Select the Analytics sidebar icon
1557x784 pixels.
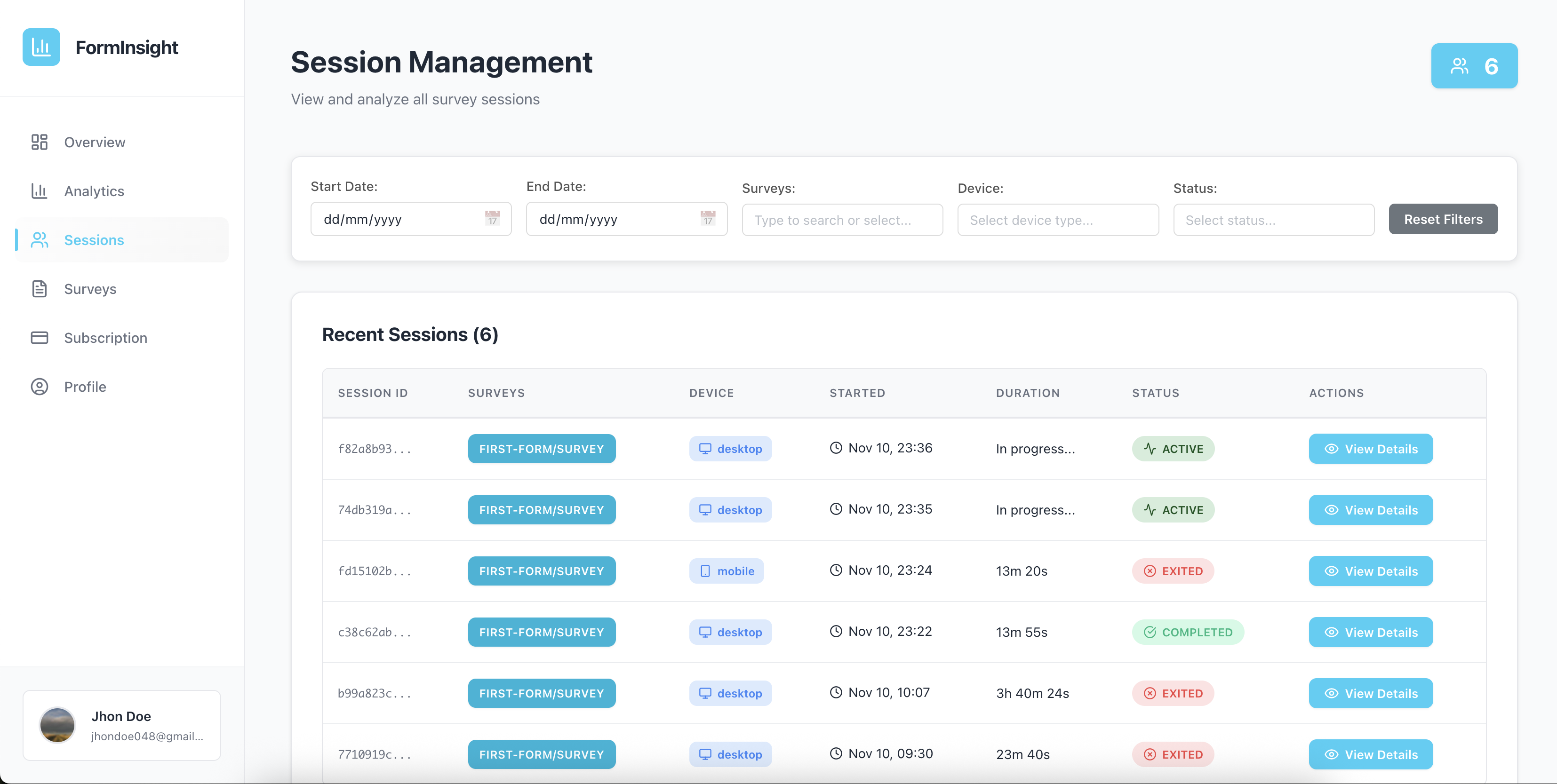coord(39,191)
